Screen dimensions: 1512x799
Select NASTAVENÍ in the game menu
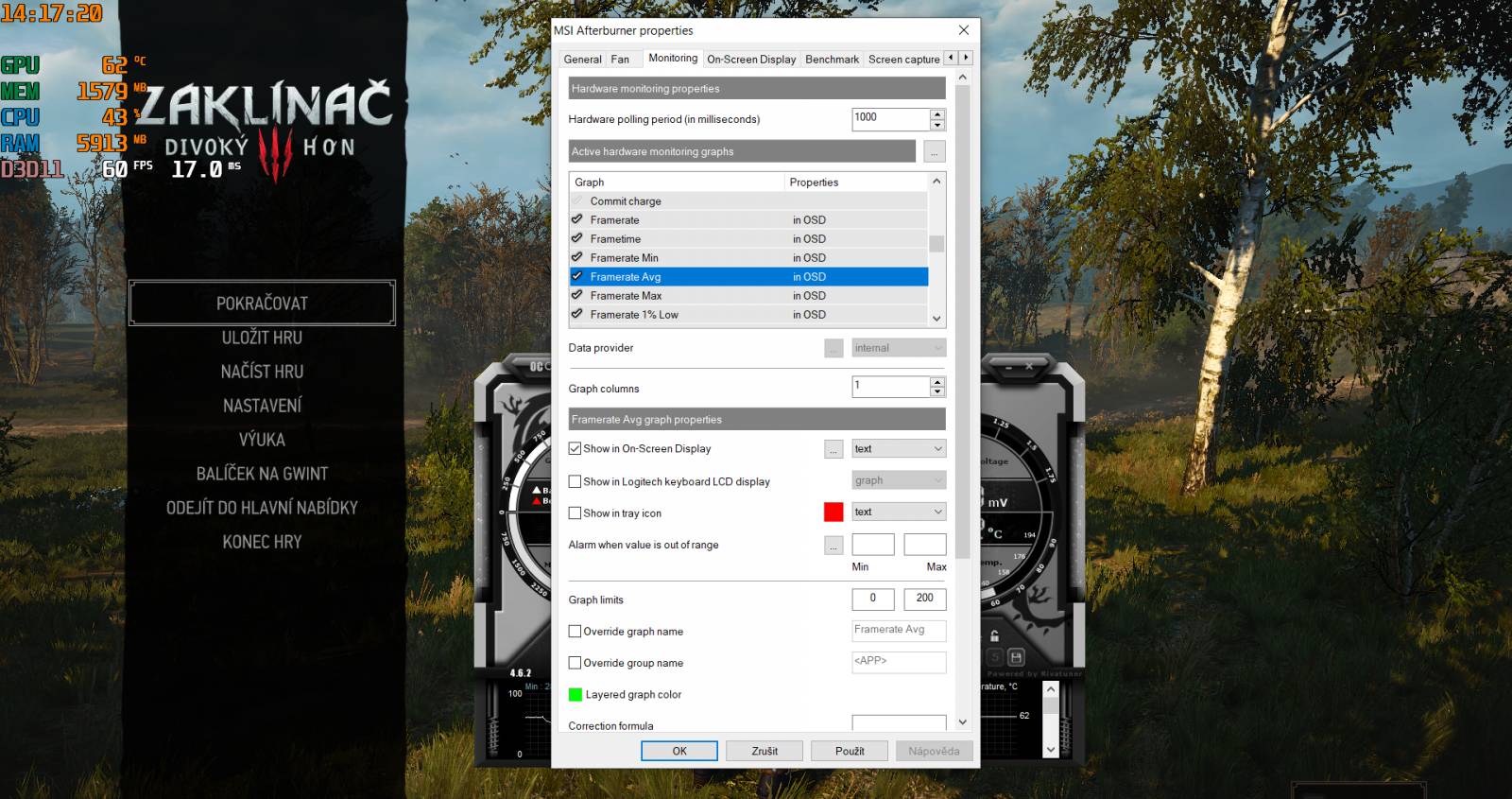coord(262,406)
